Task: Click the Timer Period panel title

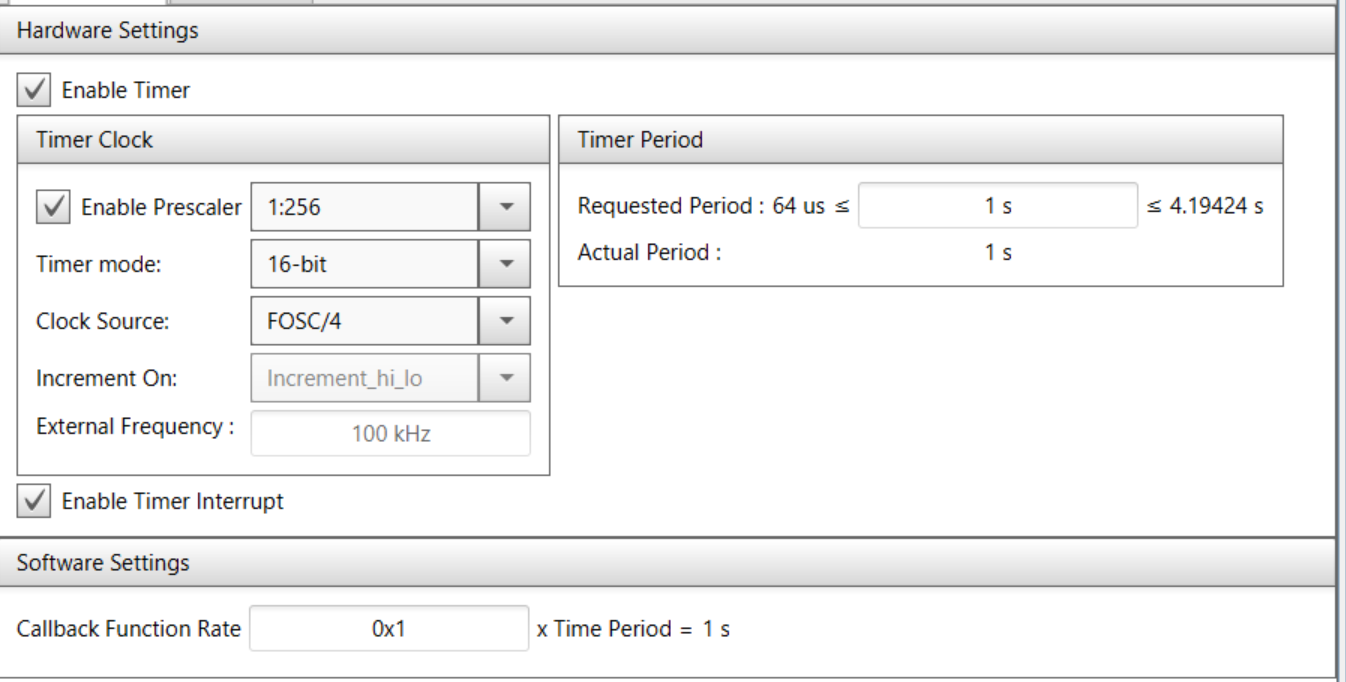Action: (x=641, y=140)
